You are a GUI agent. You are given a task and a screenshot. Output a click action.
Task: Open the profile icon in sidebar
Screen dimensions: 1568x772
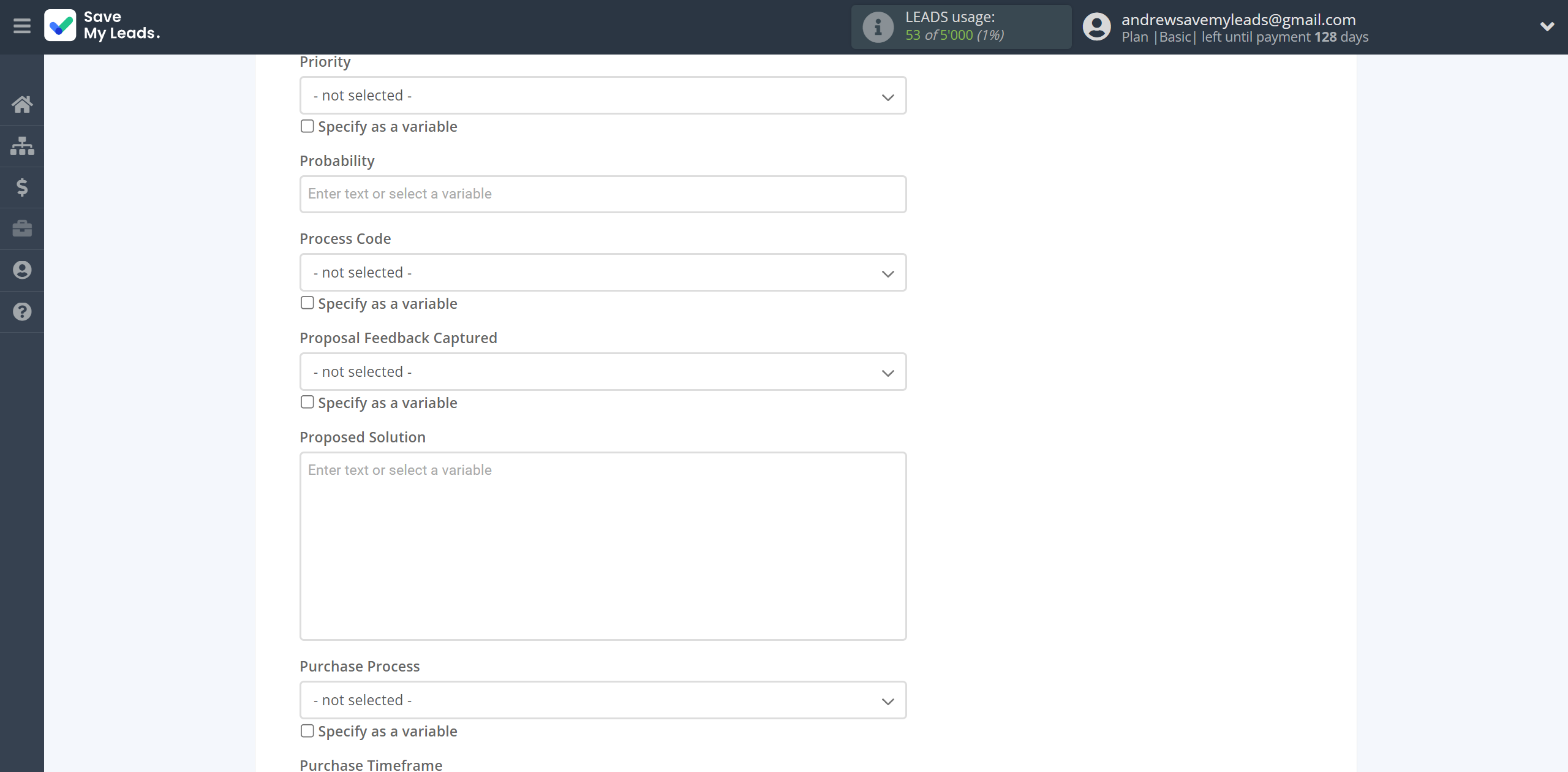pyautogui.click(x=22, y=270)
